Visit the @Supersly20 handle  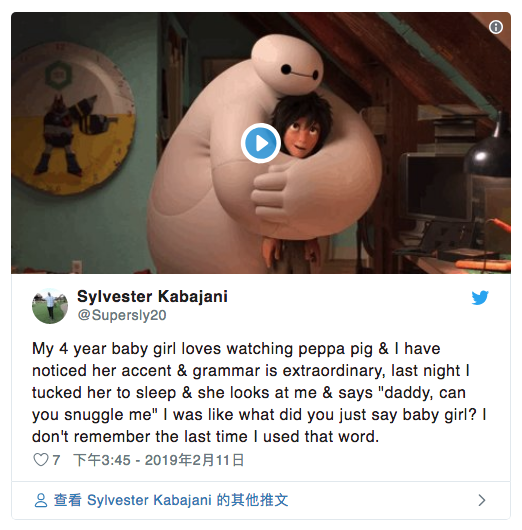click(x=122, y=315)
